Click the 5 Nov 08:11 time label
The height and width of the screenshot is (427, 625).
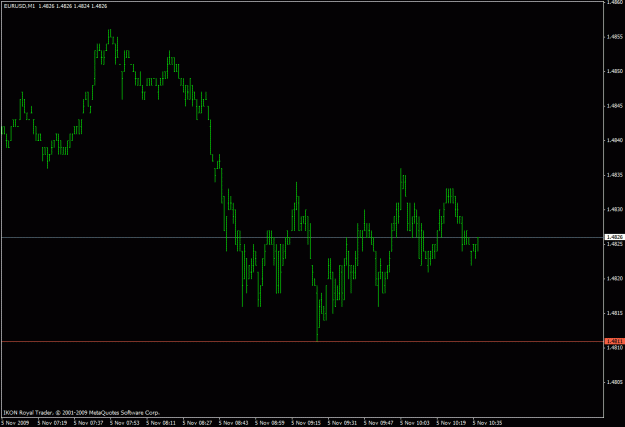pos(161,423)
